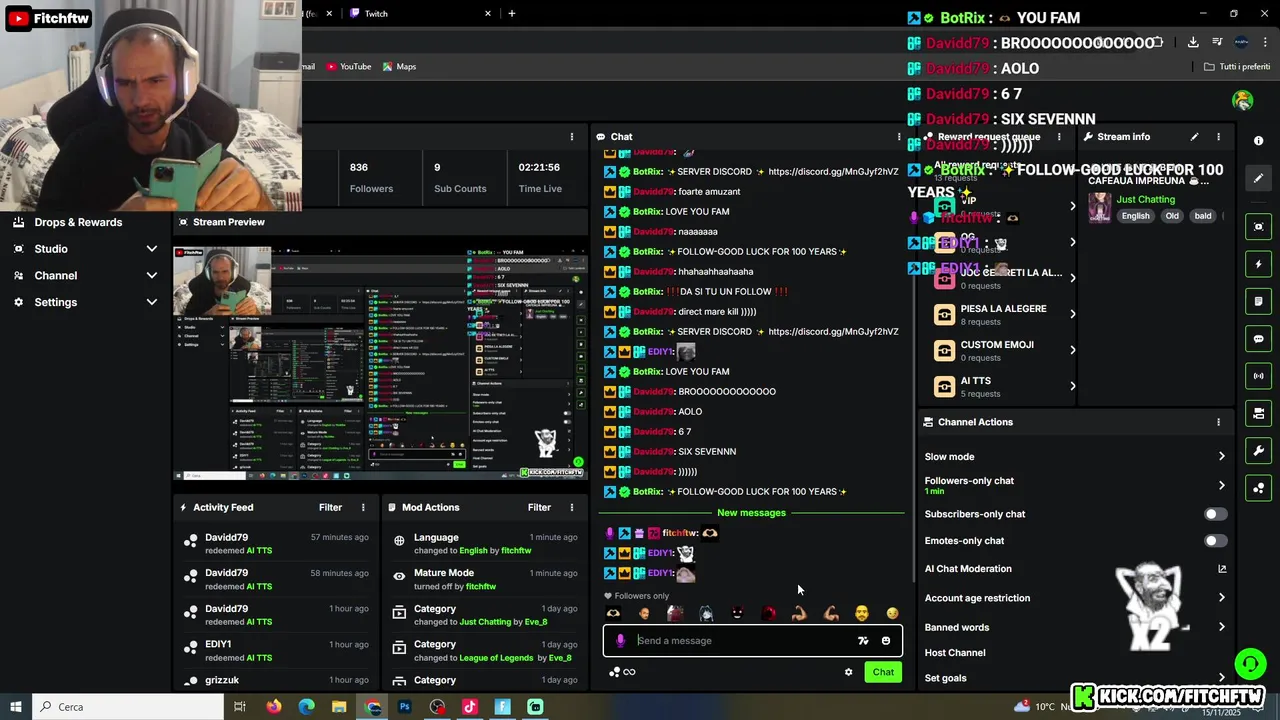1280x720 pixels.
Task: Expand Banned words options
Action: tap(1221, 628)
